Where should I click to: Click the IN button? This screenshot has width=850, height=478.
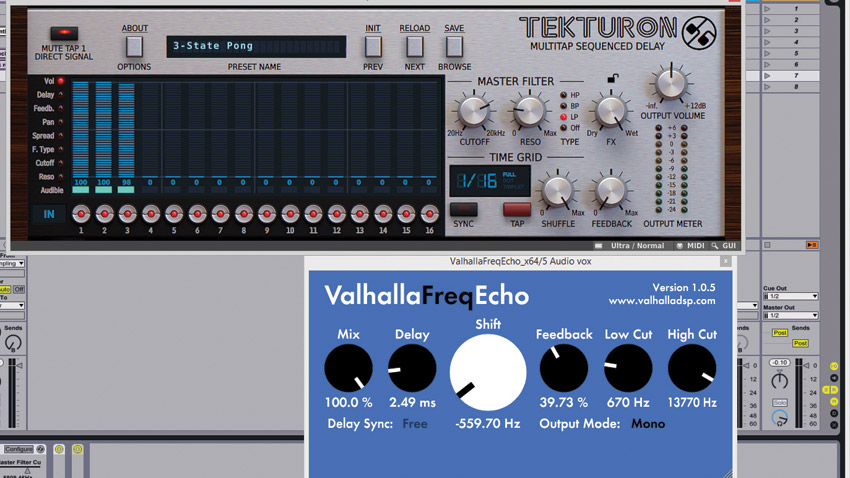click(x=49, y=214)
